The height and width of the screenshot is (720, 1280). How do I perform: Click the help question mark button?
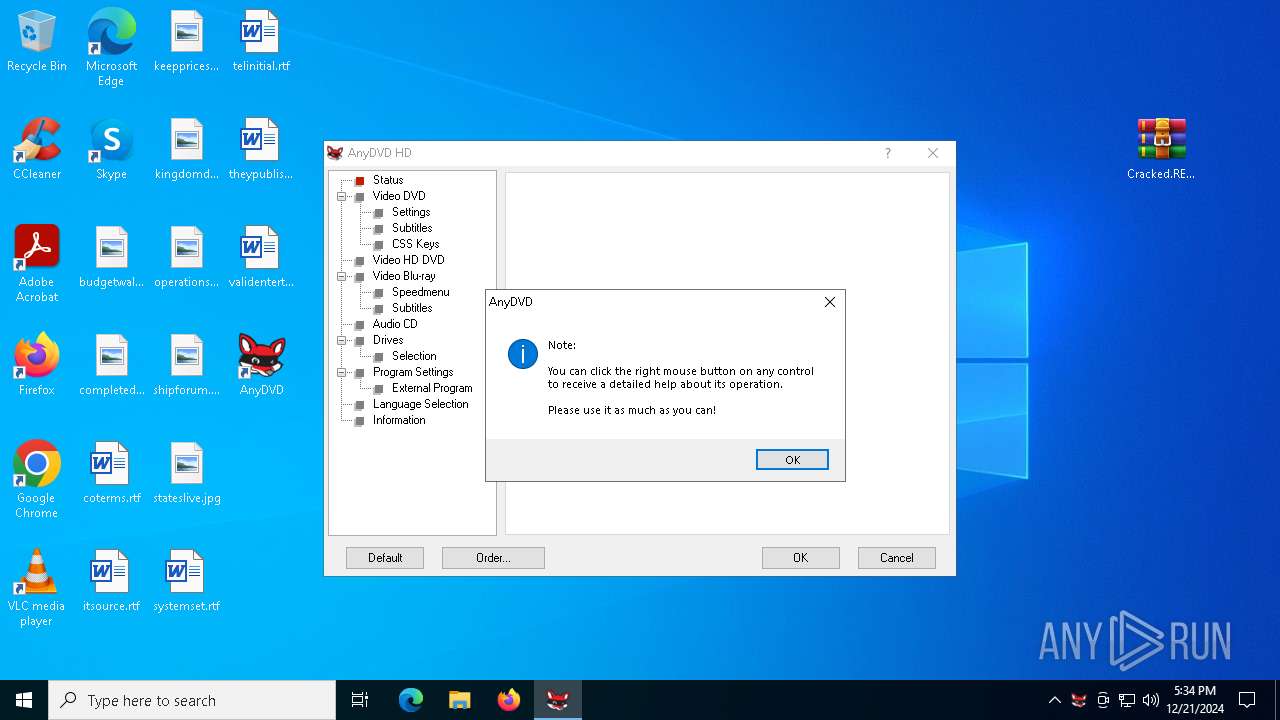887,153
